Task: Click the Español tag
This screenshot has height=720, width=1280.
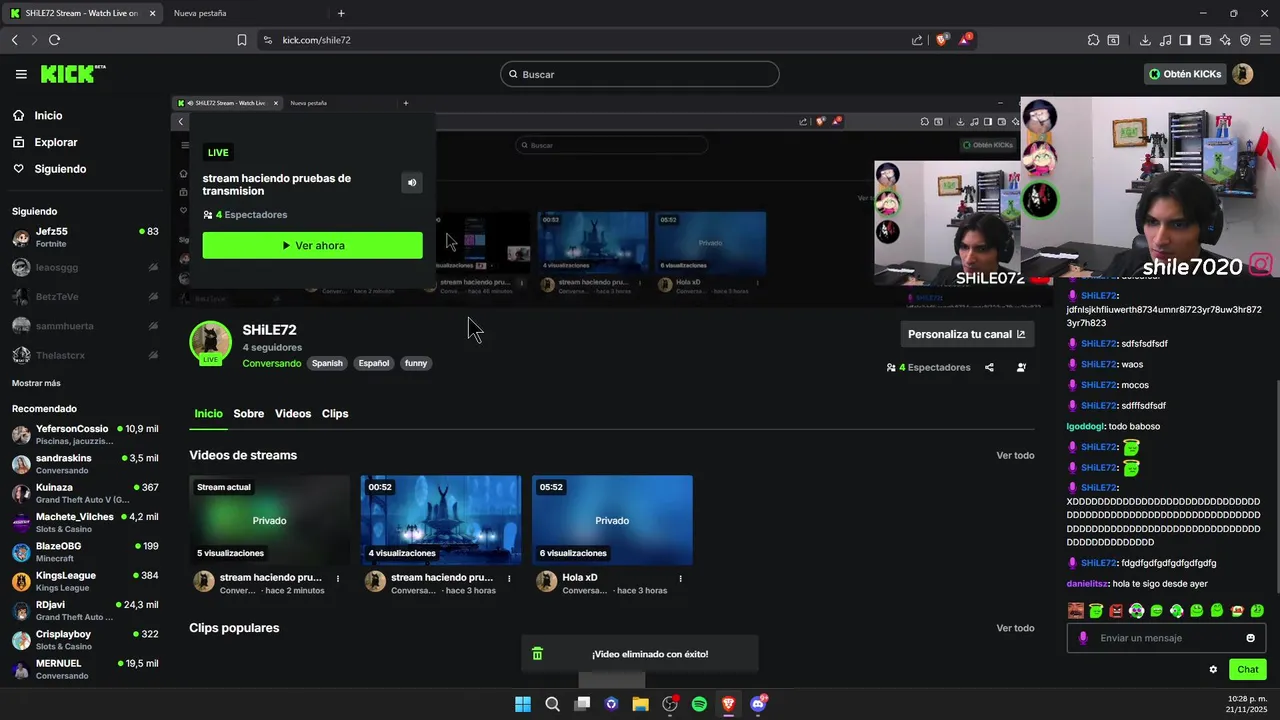Action: coord(374,364)
